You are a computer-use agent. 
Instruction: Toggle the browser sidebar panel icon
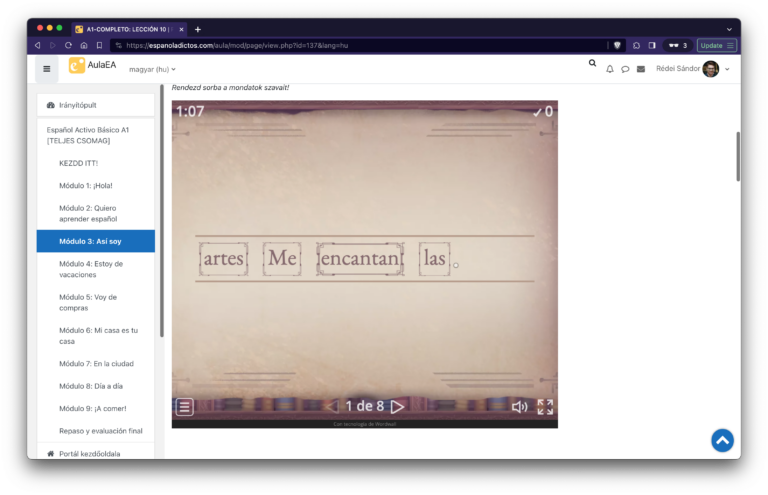pyautogui.click(x=652, y=46)
